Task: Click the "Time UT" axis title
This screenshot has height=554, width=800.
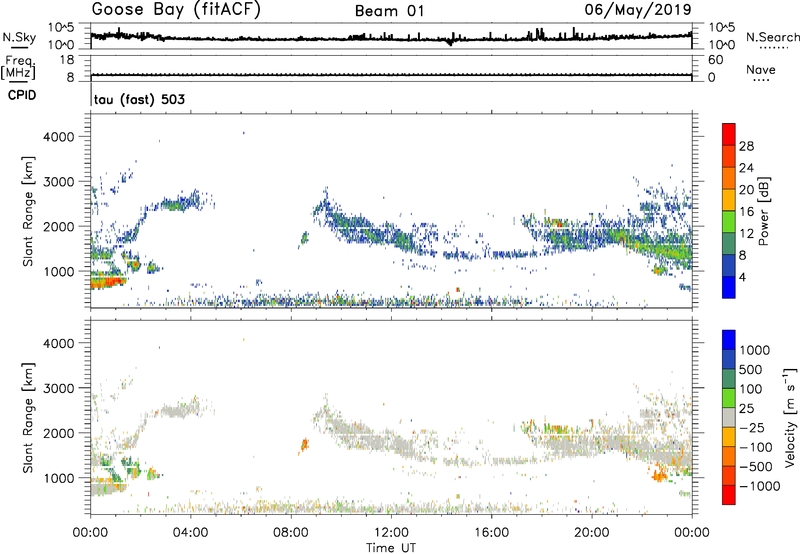Action: click(391, 548)
